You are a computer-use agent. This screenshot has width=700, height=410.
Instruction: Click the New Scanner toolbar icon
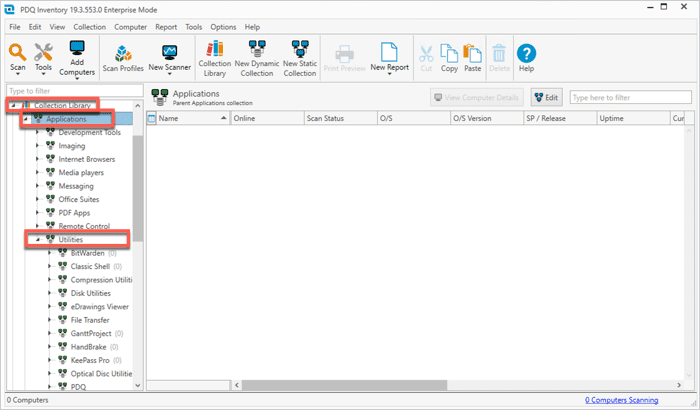(170, 53)
